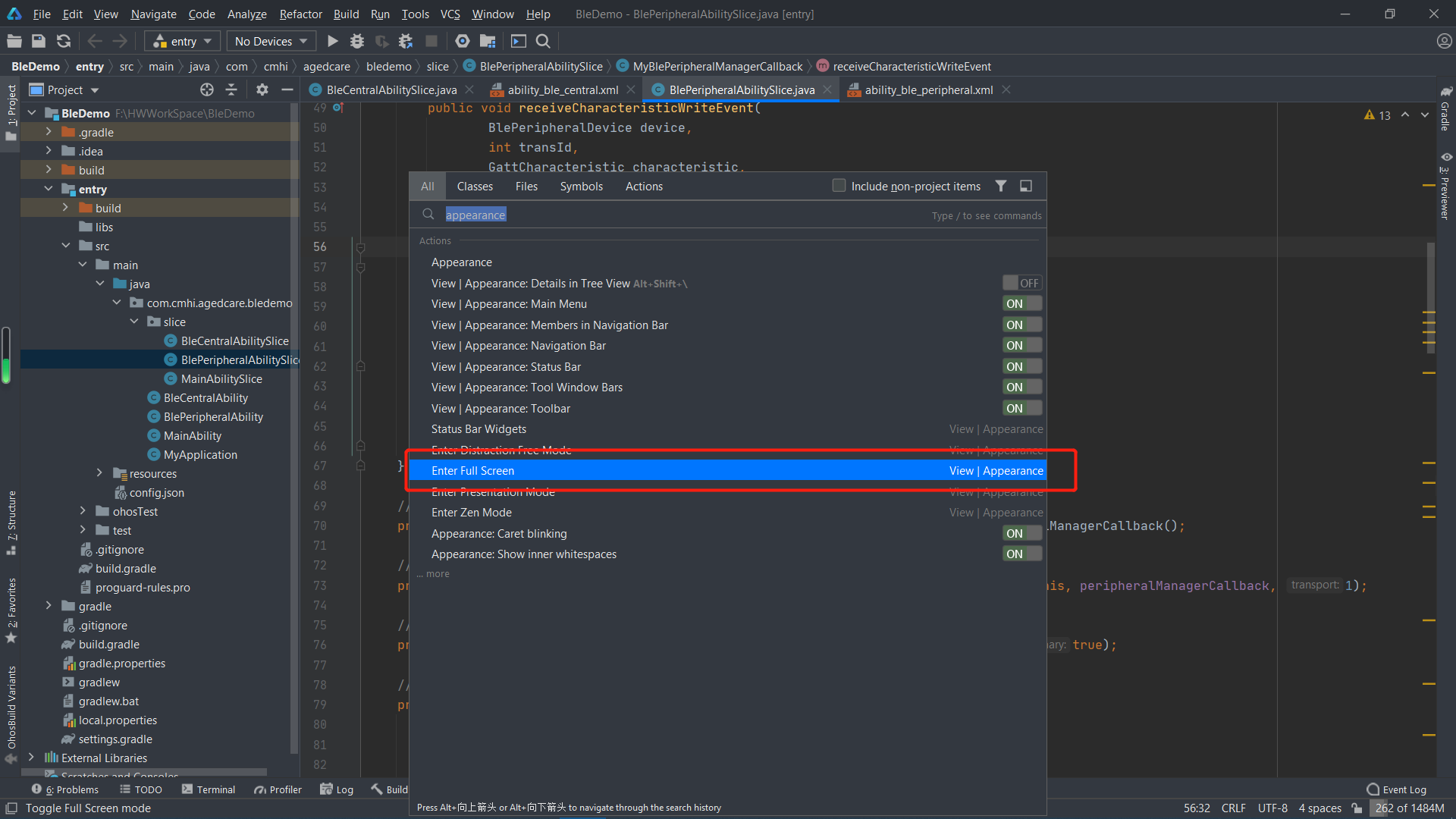1456x819 pixels.
Task: Navigate forward with the right arrow
Action: click(x=120, y=41)
